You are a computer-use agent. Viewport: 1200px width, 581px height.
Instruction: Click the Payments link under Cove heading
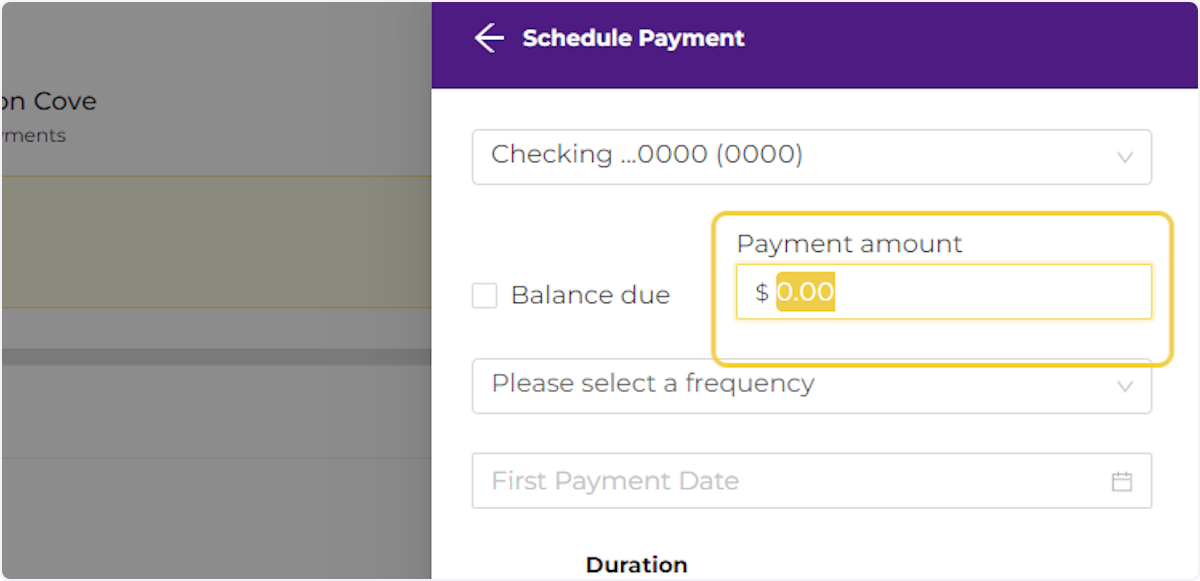(34, 135)
